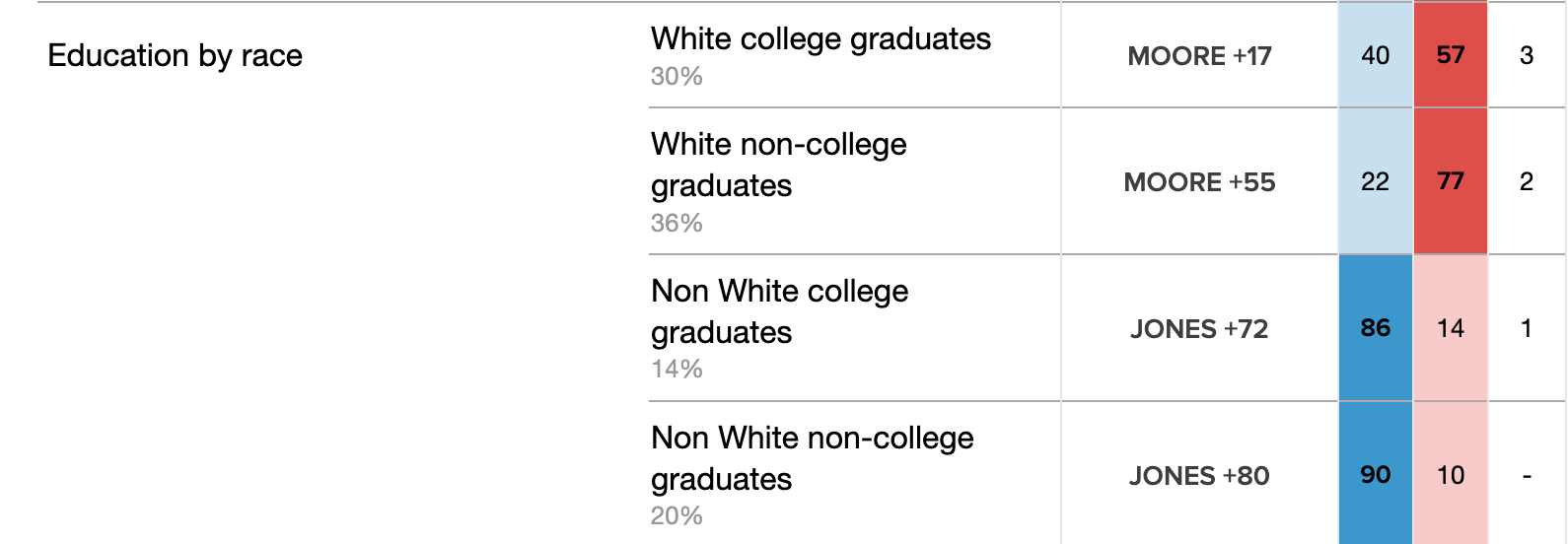1568x544 pixels.
Task: Click the 36% share of respondents
Action: click(677, 223)
